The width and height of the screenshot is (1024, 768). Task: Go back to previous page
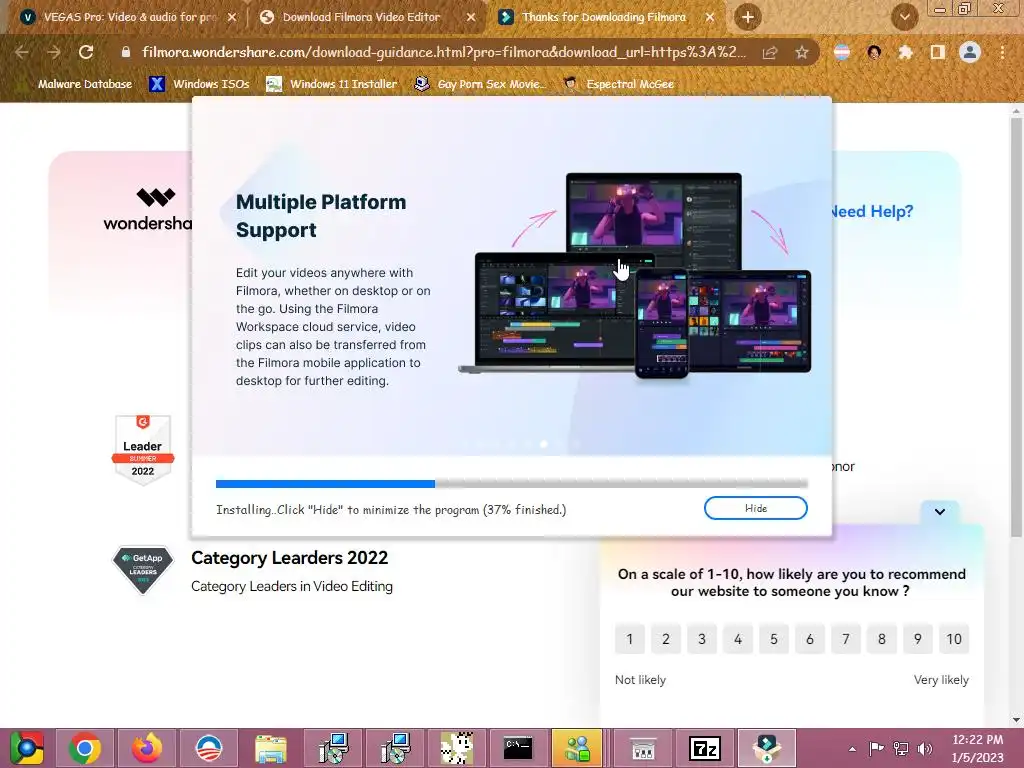[x=22, y=52]
